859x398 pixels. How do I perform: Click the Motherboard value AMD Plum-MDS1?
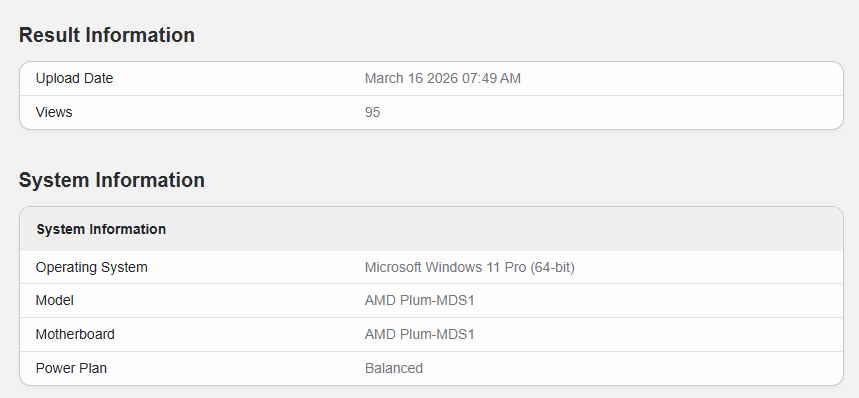point(420,334)
